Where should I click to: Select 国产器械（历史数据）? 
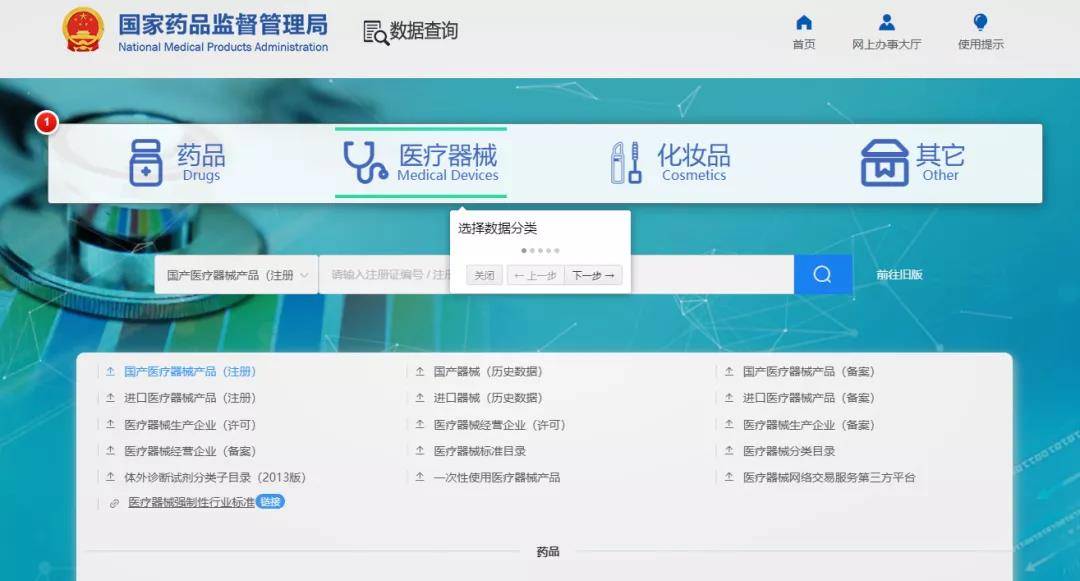[488, 372]
